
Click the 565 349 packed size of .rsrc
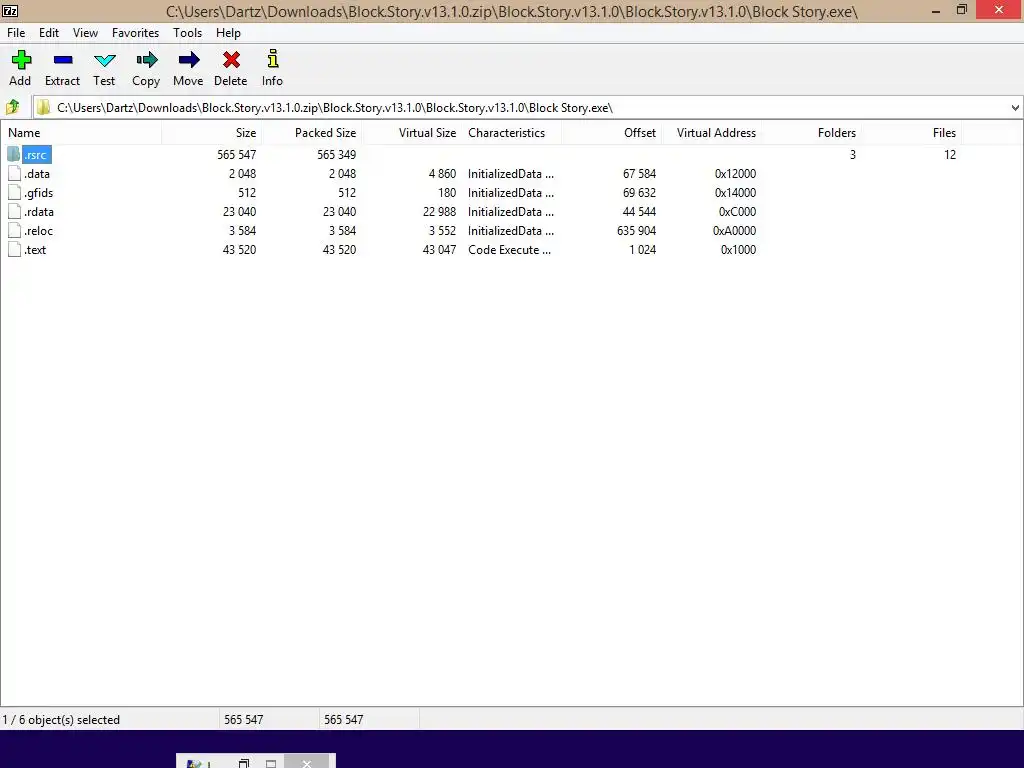336,155
